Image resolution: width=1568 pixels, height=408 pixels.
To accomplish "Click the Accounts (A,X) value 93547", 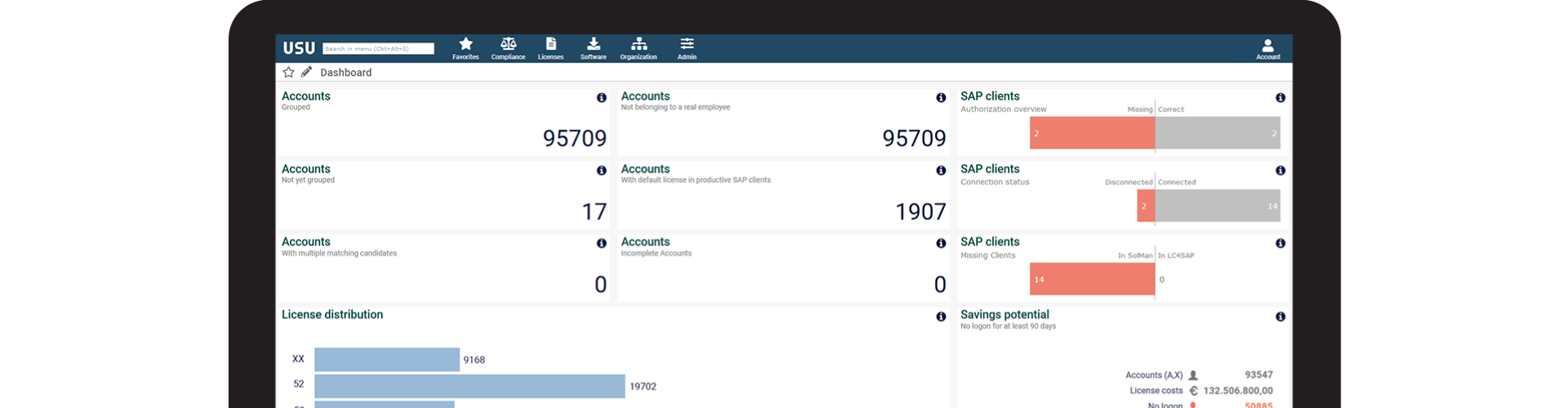I will coord(1258,375).
